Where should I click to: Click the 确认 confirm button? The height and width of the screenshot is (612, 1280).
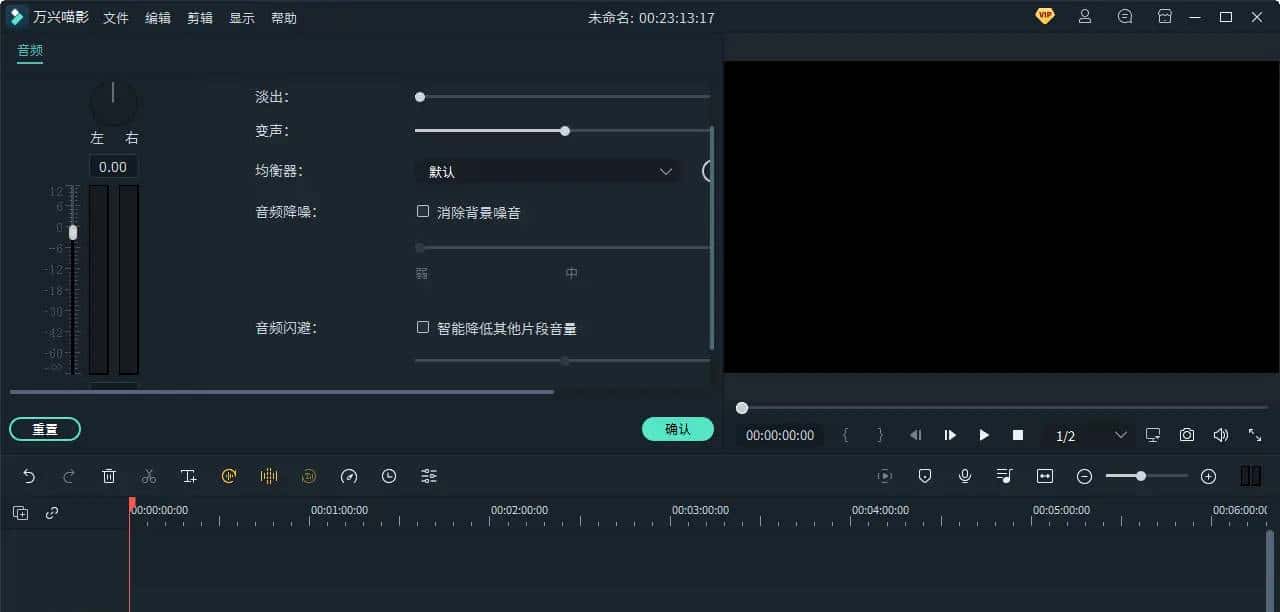coord(678,428)
